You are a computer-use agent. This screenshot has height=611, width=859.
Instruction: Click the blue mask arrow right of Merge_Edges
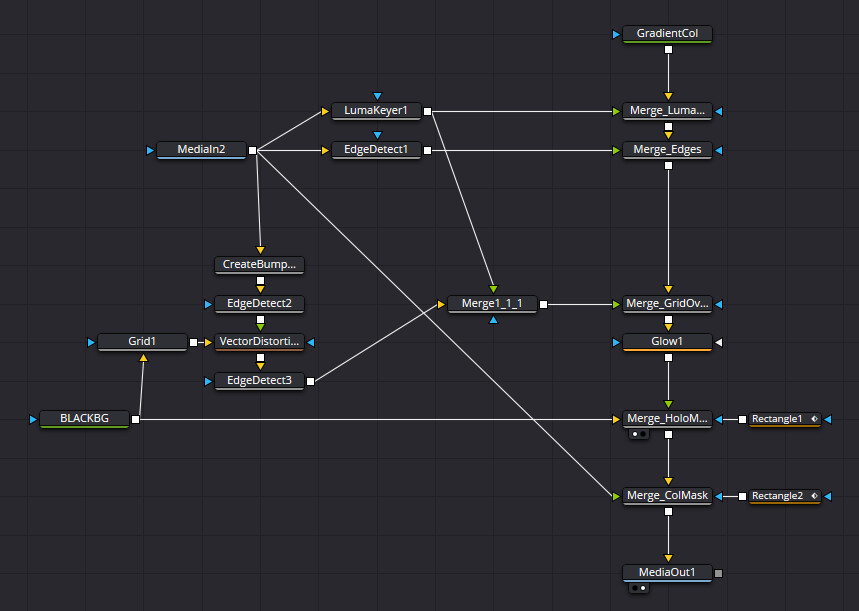coord(719,150)
